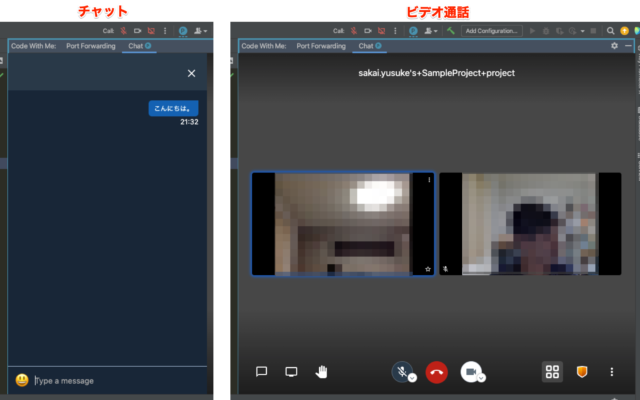Close the chat pane with X
The image size is (640, 400).
click(191, 73)
